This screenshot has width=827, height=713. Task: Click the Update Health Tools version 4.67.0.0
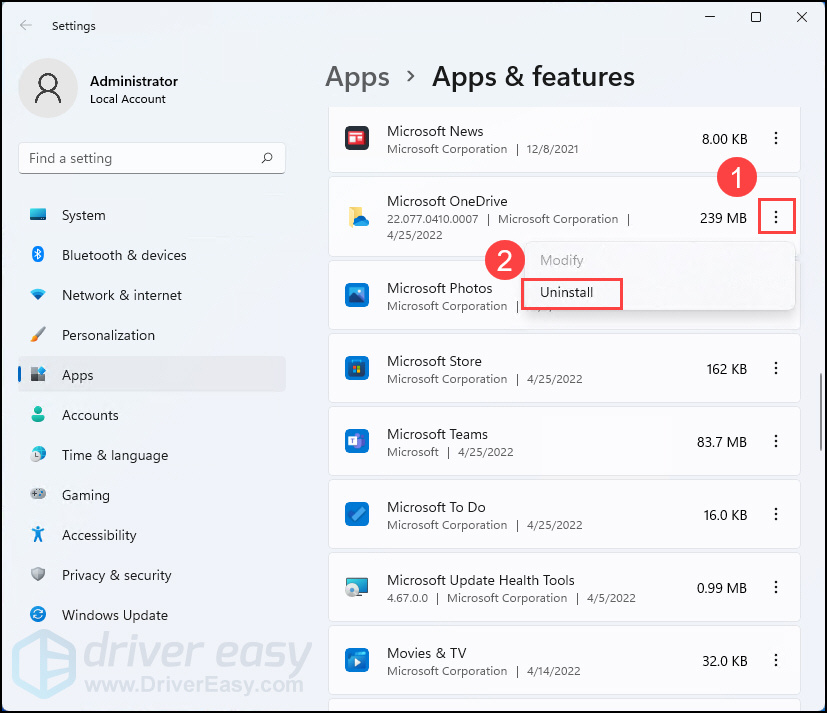click(x=407, y=598)
